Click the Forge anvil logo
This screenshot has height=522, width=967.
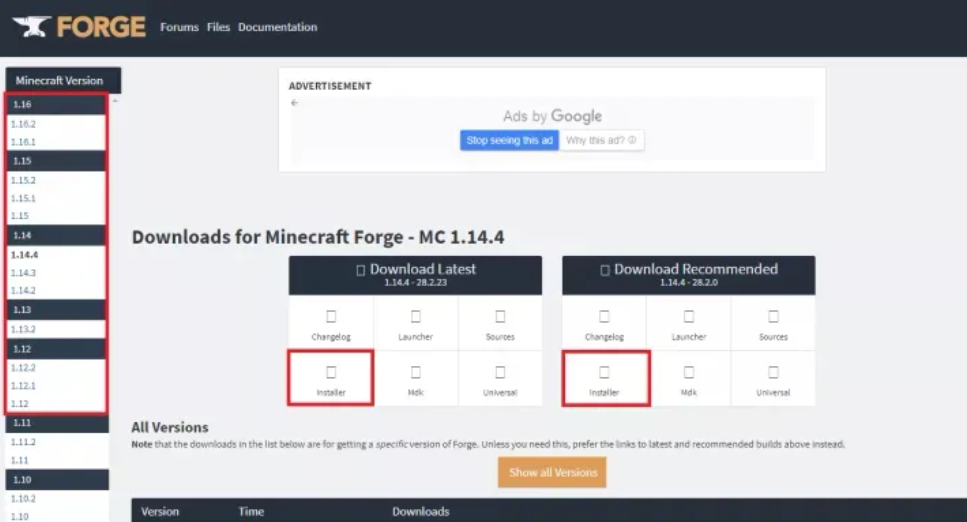tap(79, 27)
